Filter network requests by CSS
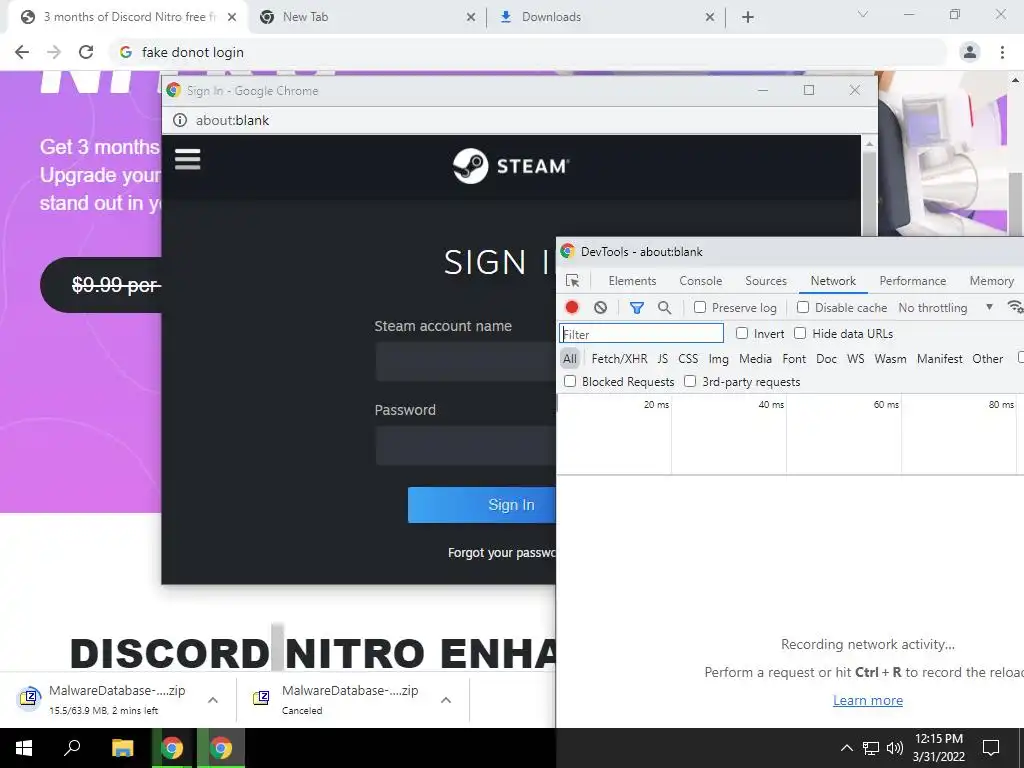 click(688, 359)
